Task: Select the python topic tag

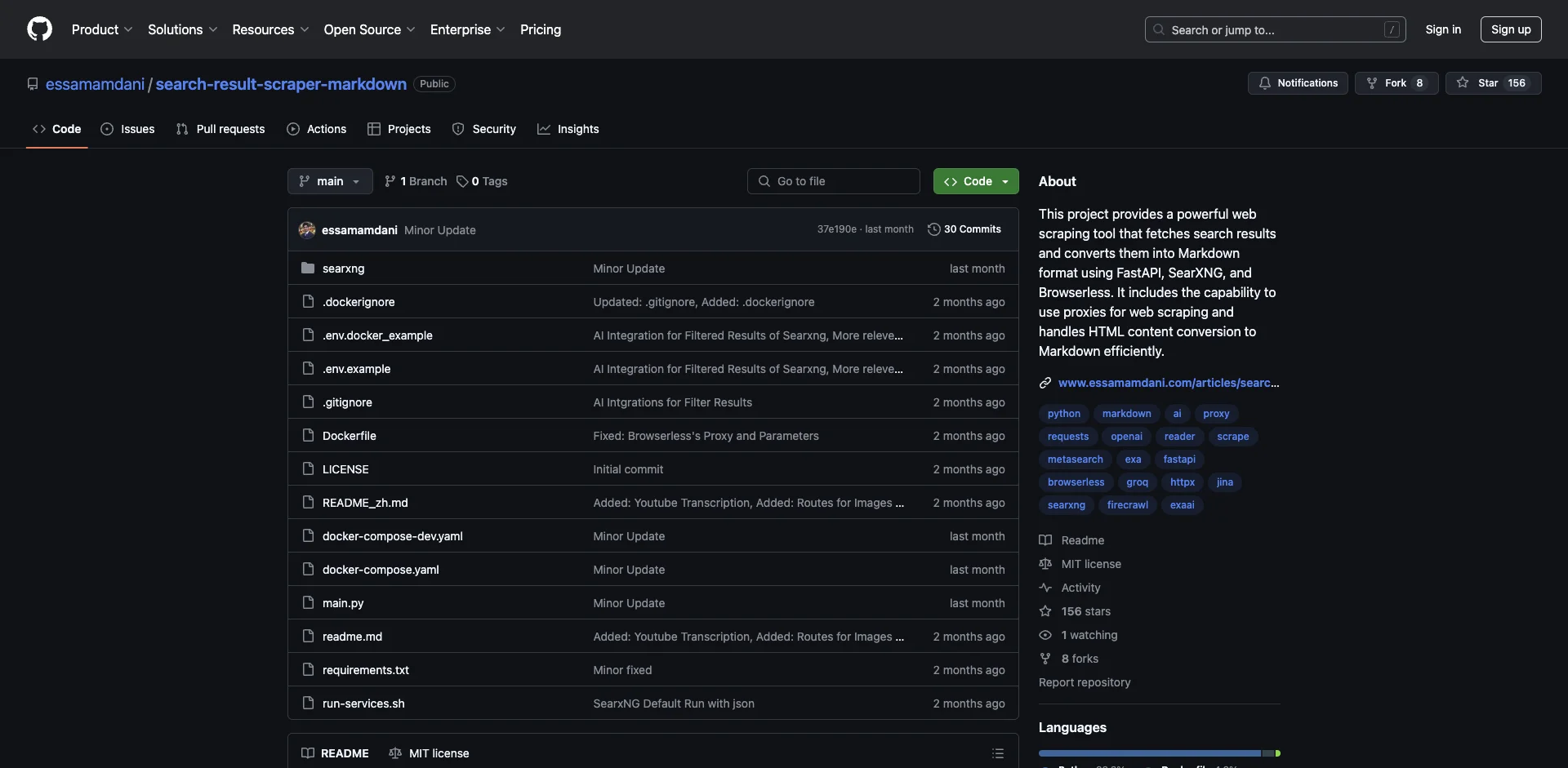Action: 1063,414
